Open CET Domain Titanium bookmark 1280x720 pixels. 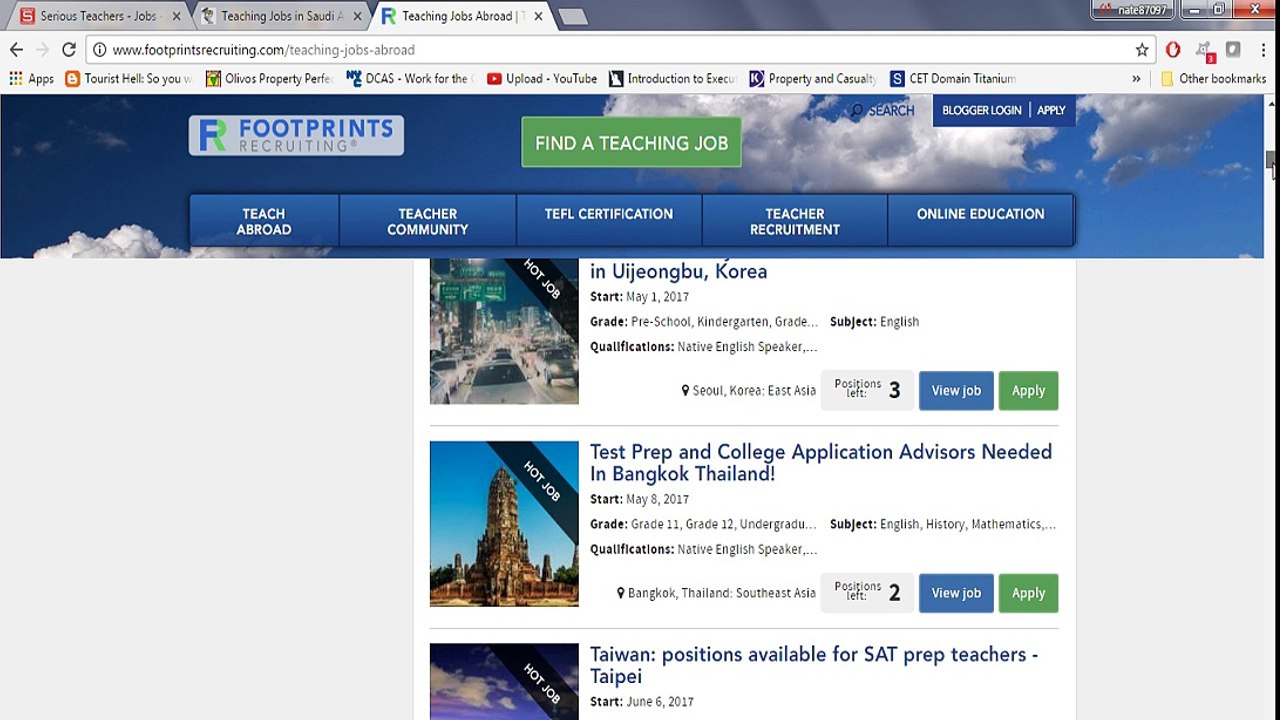click(x=953, y=79)
